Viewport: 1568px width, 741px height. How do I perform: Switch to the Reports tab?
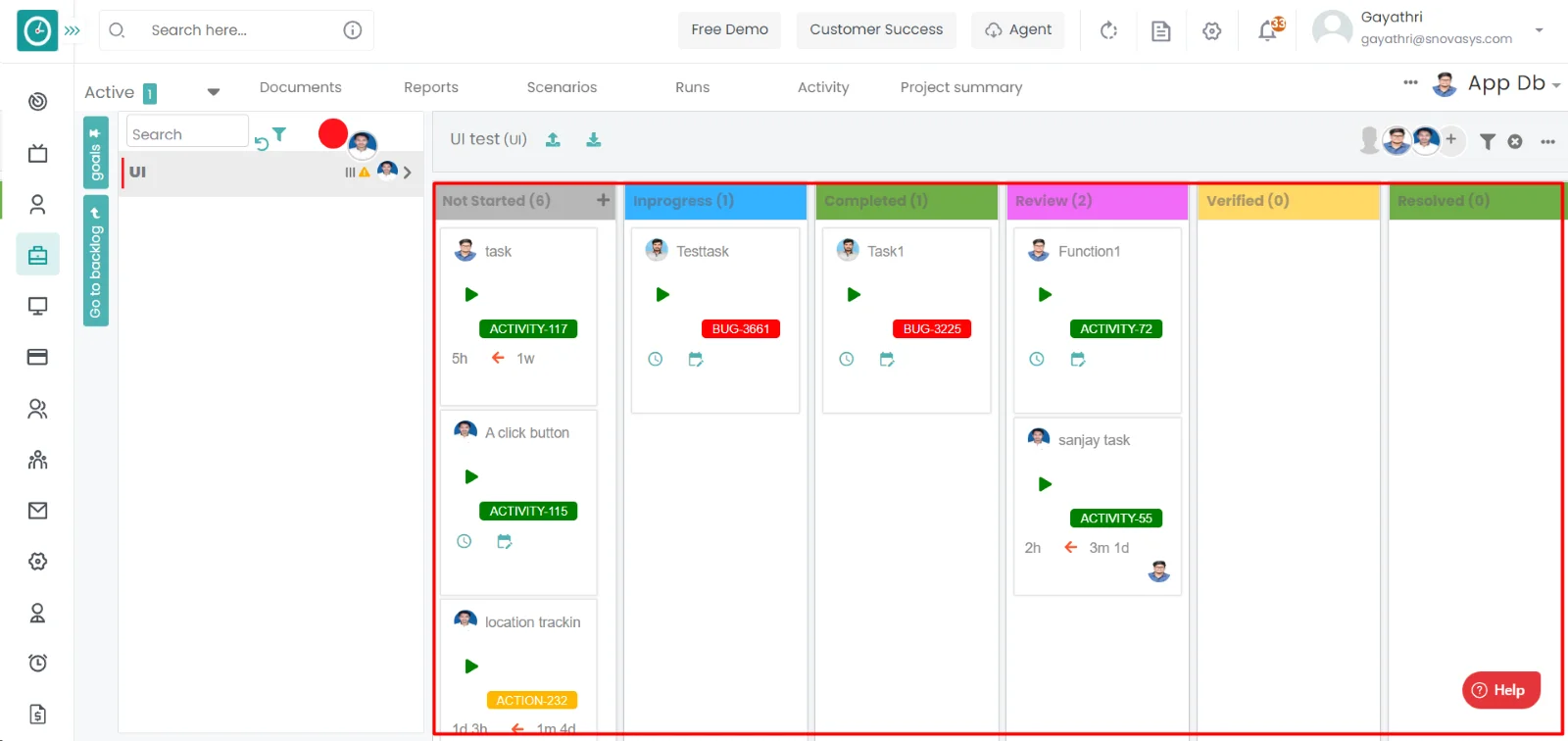pos(430,87)
